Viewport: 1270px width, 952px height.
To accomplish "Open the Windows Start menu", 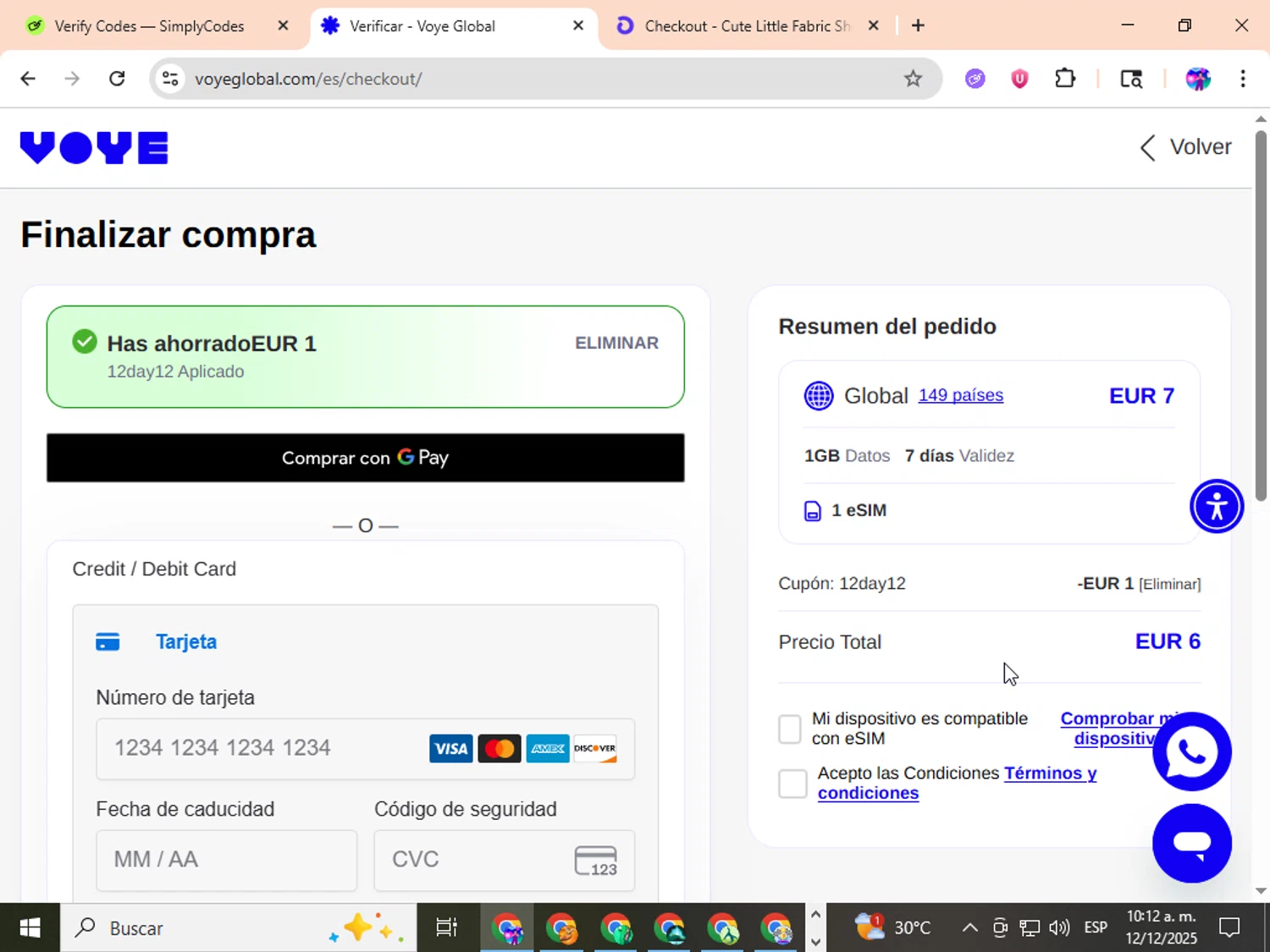I will (30, 928).
